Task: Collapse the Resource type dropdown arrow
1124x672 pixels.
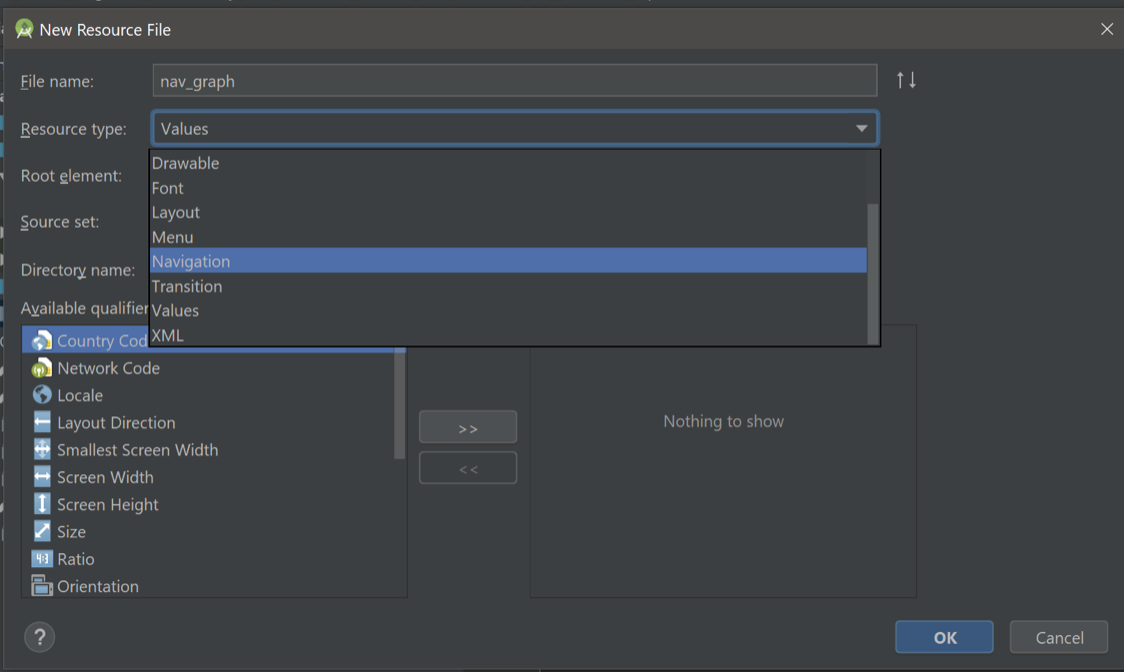Action: [x=861, y=128]
